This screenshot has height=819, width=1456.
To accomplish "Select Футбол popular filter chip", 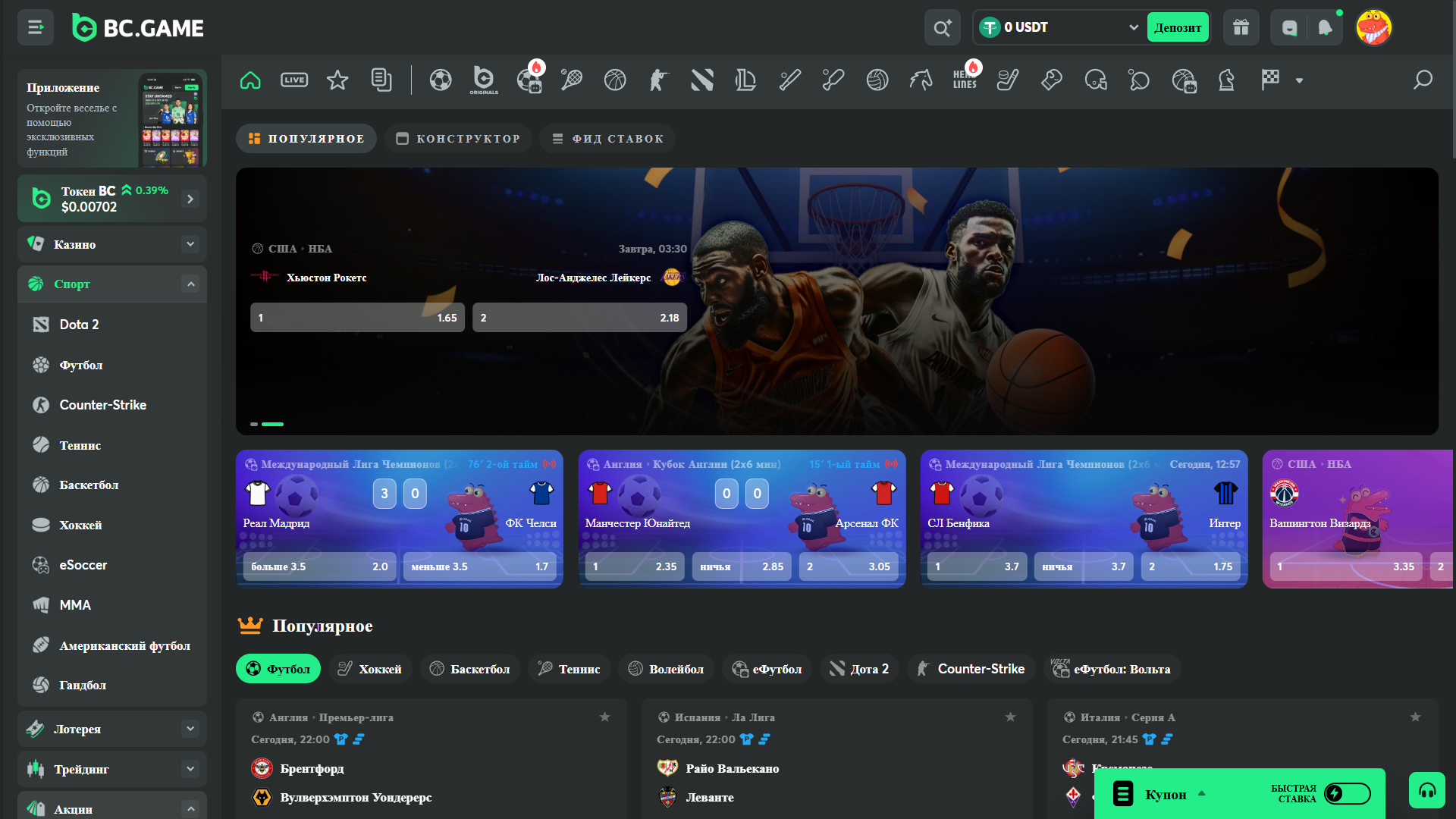I will [x=278, y=669].
